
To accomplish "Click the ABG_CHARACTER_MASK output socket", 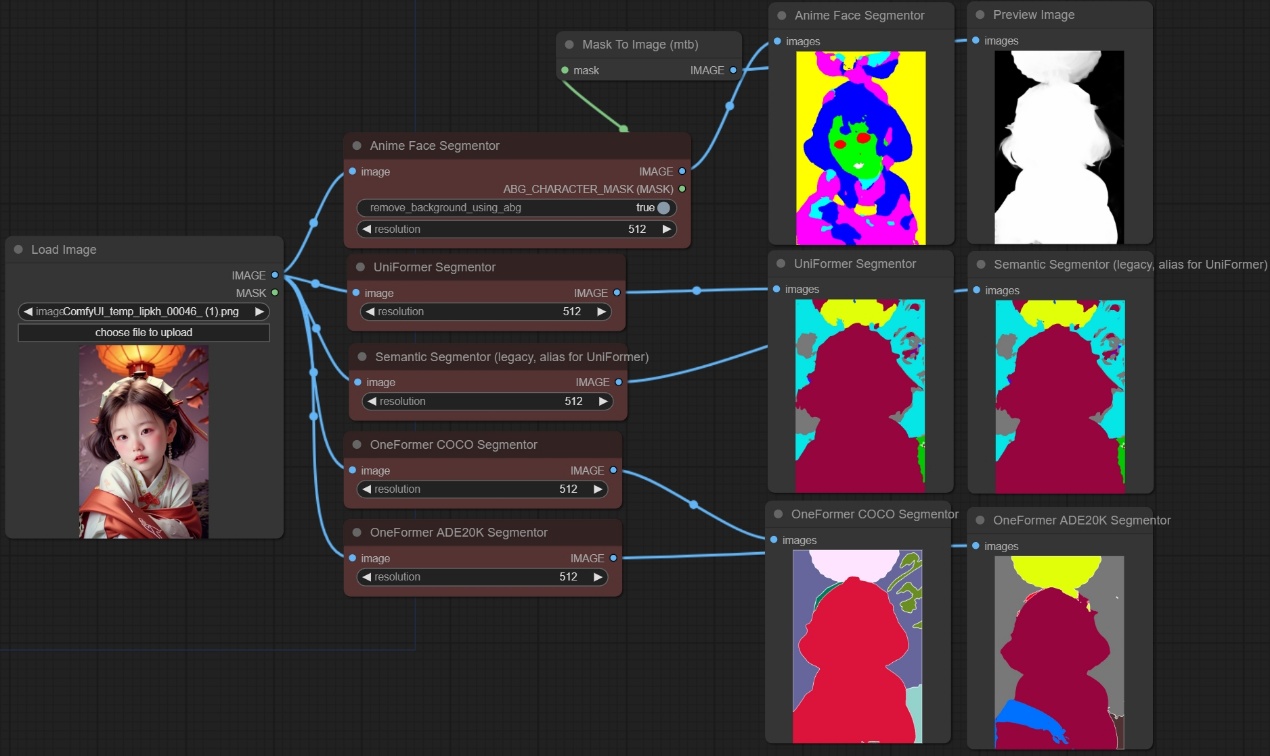I will coord(682,188).
